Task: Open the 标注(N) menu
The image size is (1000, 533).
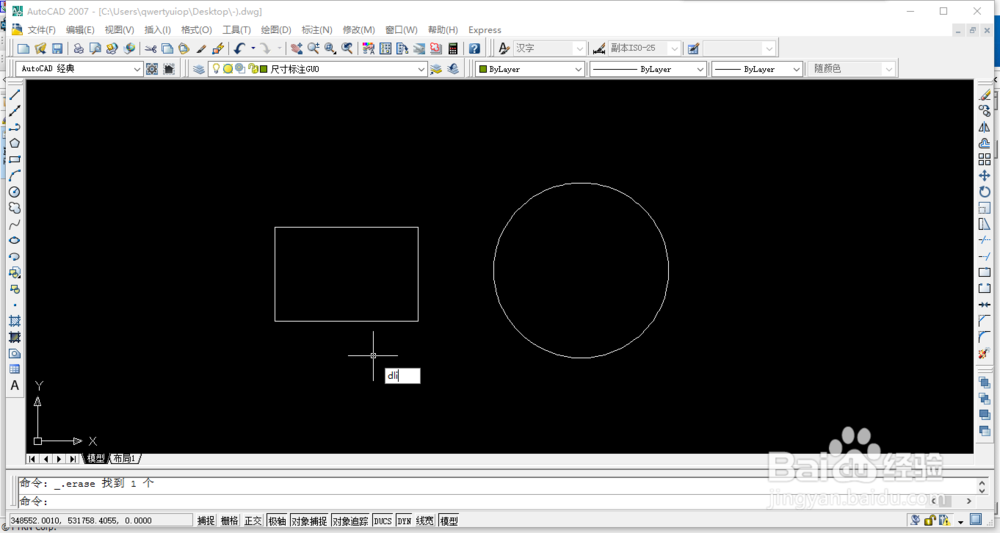Action: [317, 30]
